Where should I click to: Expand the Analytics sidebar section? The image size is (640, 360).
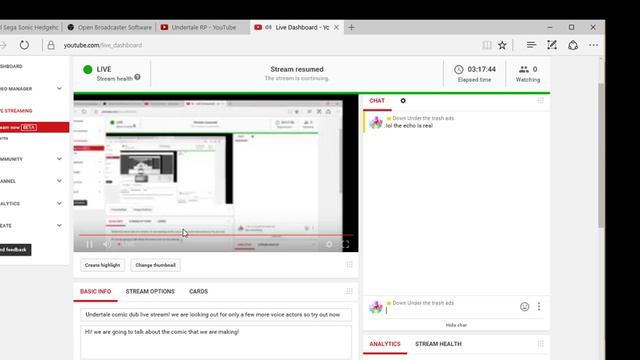[59, 203]
